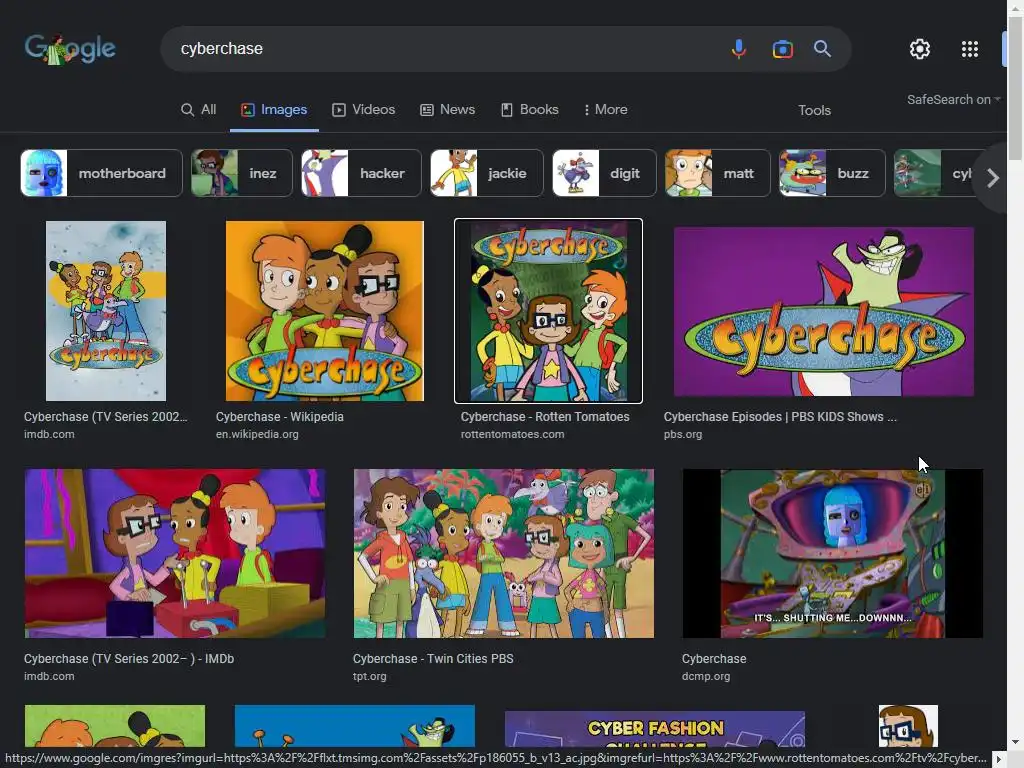The width and height of the screenshot is (1024, 768).
Task: Filter results by the inez chip
Action: 242,173
